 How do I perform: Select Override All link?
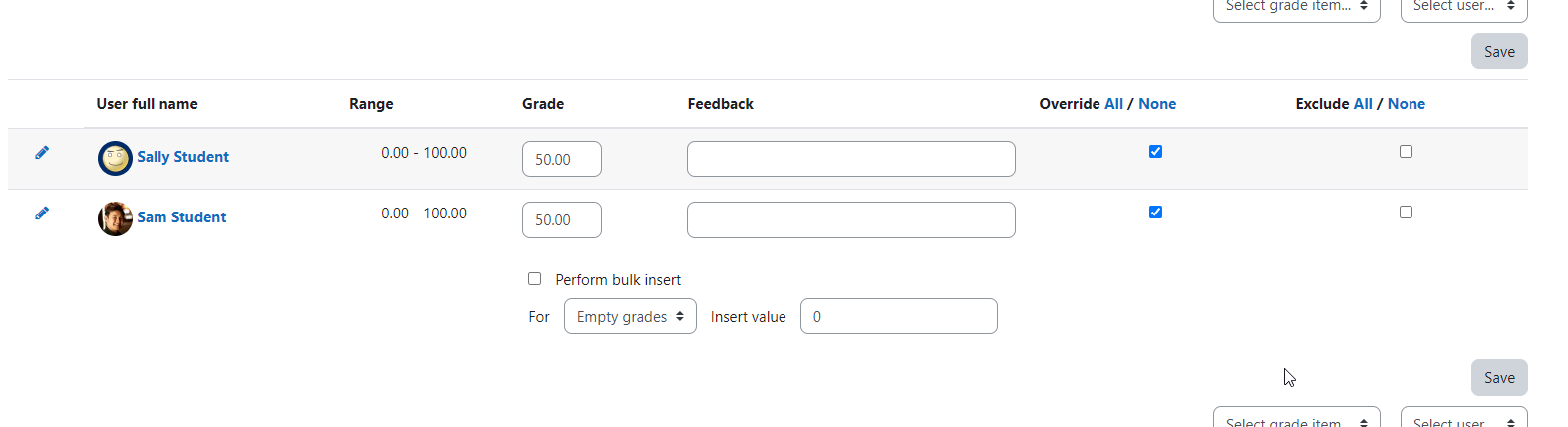tap(1113, 104)
